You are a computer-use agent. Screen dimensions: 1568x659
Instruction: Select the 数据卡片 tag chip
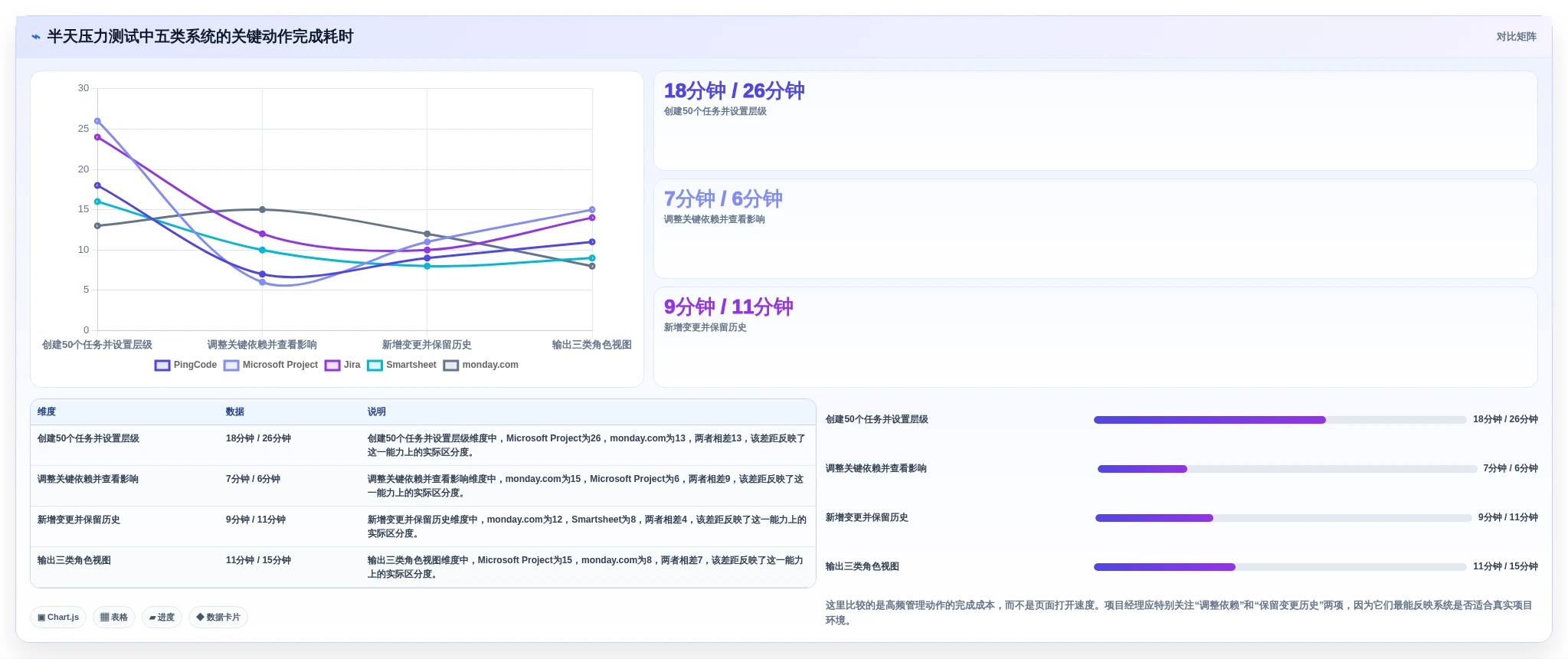218,617
